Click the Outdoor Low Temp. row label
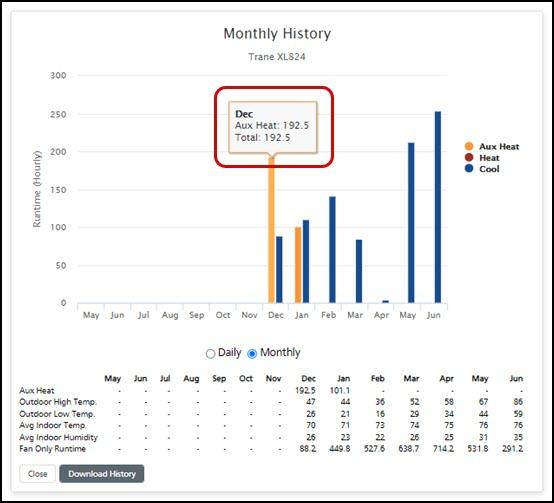 [57, 414]
